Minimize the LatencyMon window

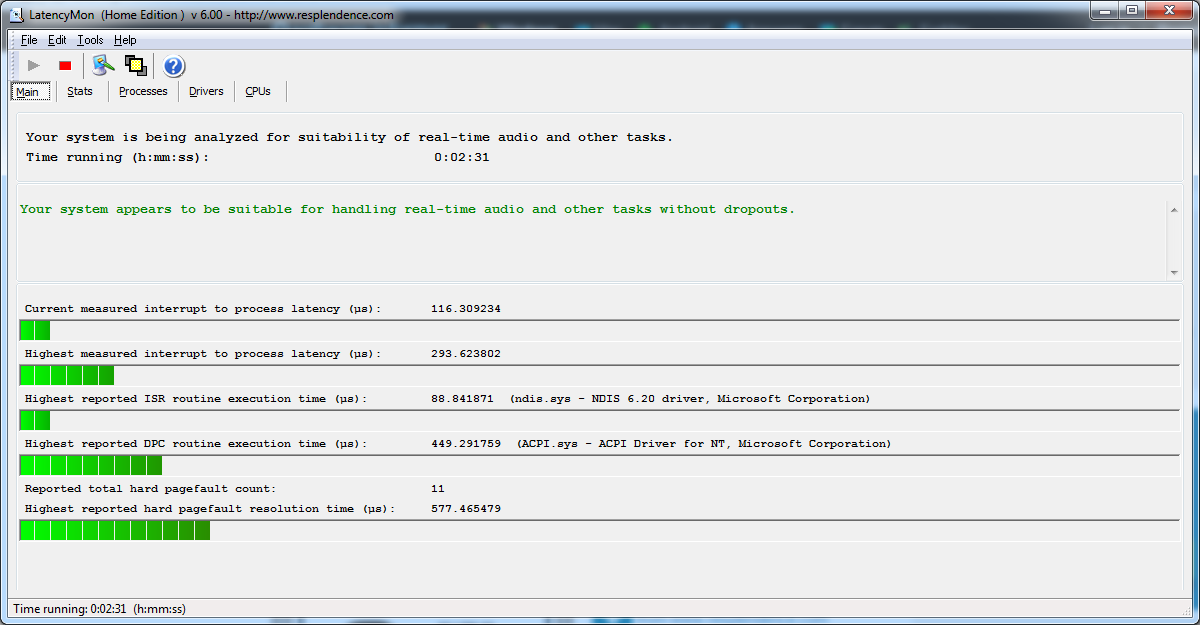[1103, 10]
